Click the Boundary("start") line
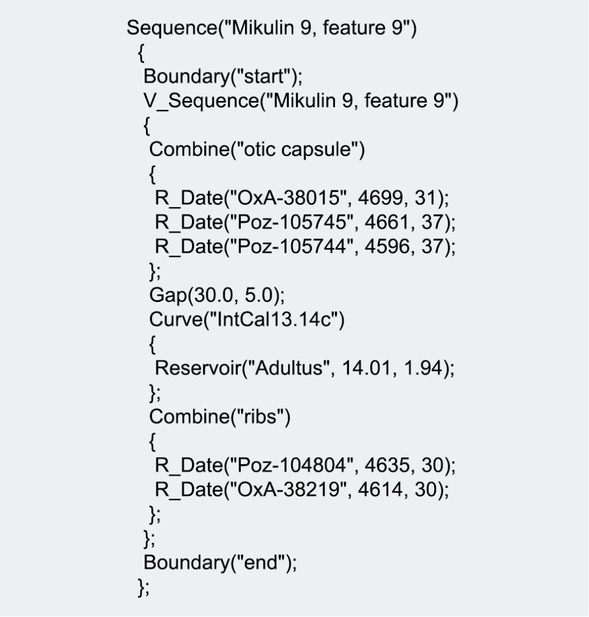The width and height of the screenshot is (589, 617). [223, 76]
